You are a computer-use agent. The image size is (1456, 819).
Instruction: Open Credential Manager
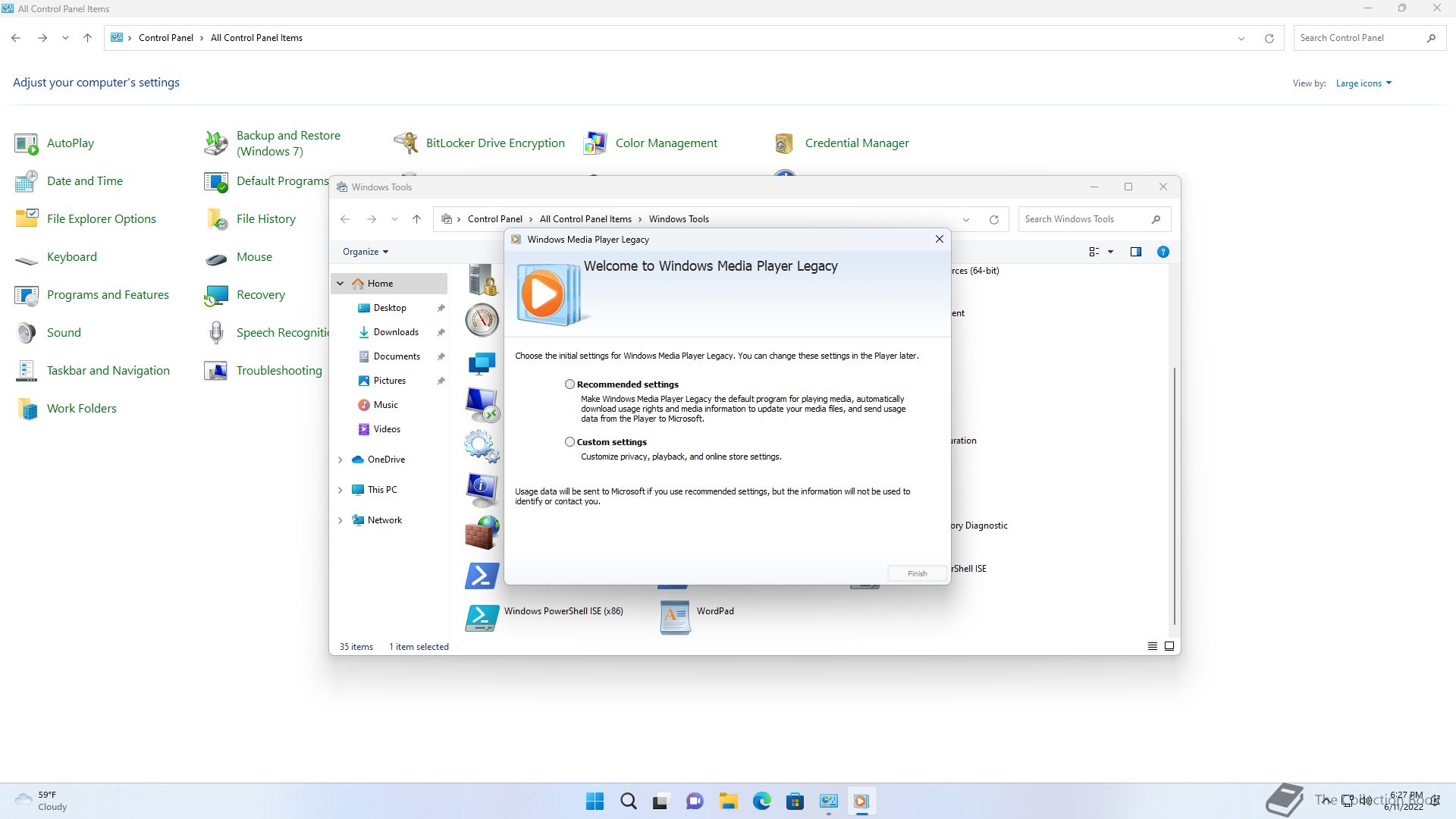click(841, 143)
